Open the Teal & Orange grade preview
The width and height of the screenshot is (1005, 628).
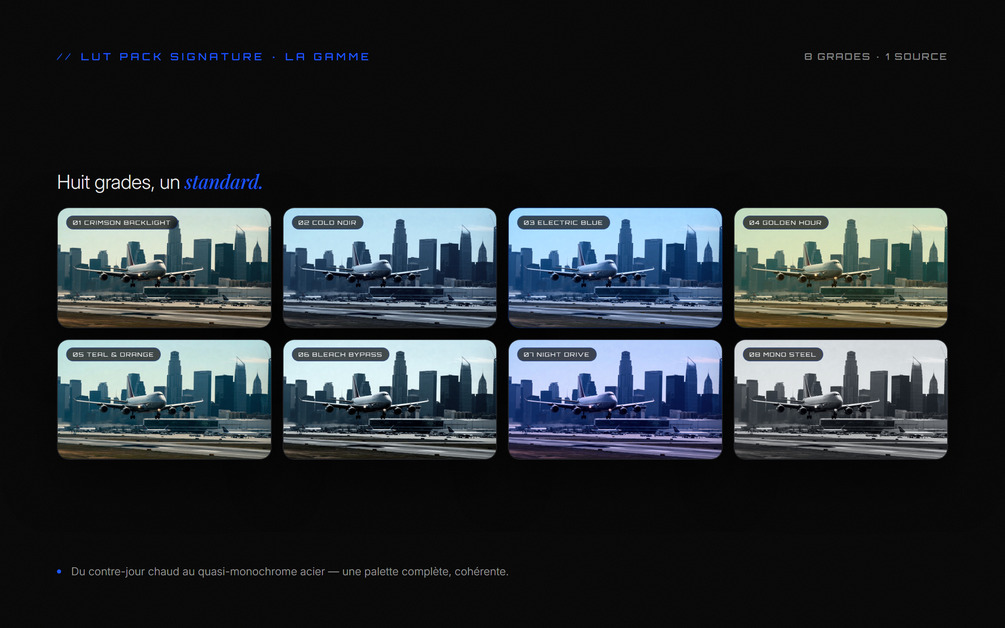(x=164, y=399)
